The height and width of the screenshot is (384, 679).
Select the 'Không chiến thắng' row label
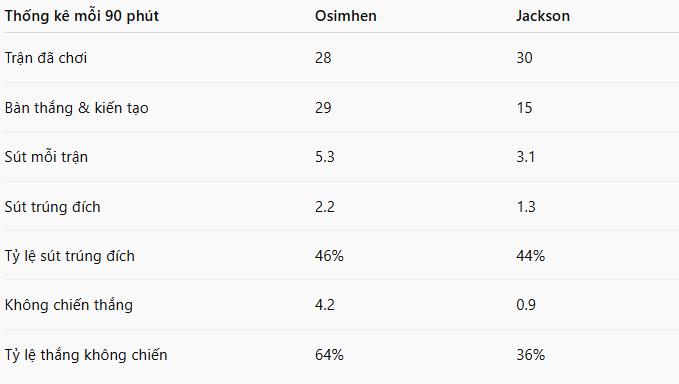(x=69, y=305)
